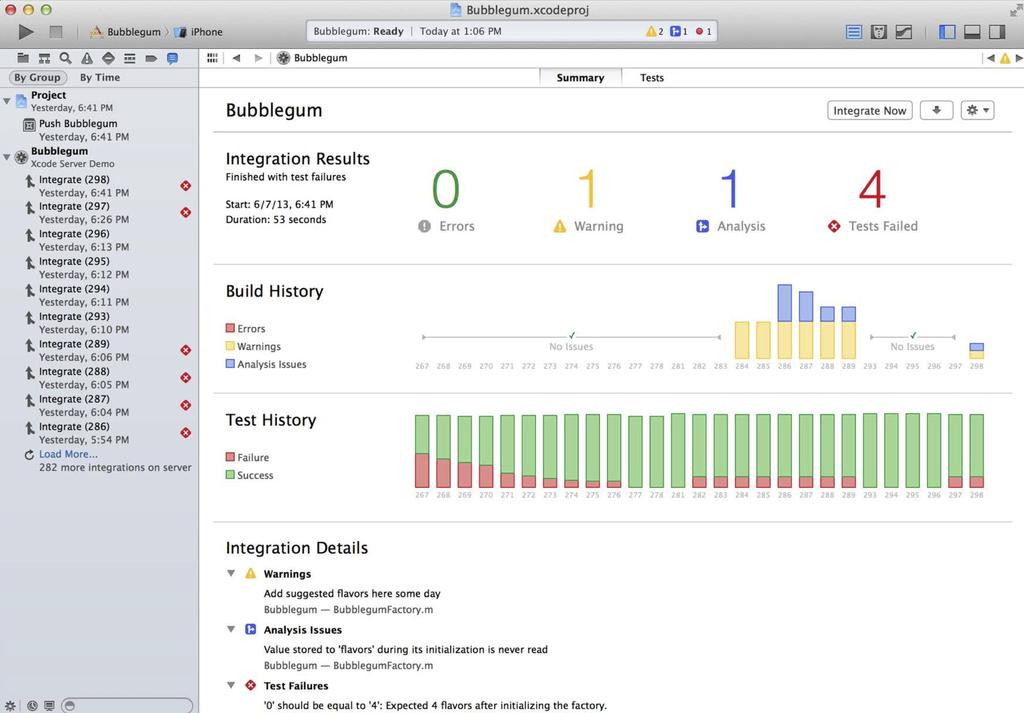Open the Log navigator
The width and height of the screenshot is (1024, 713).
coord(172,58)
